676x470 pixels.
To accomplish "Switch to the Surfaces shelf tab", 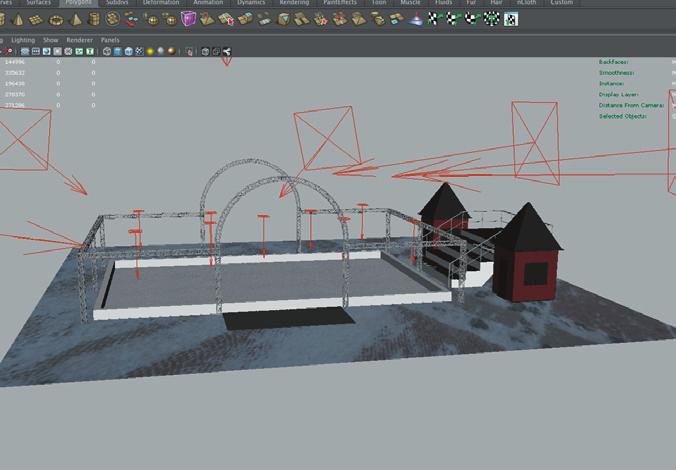I will [39, 3].
